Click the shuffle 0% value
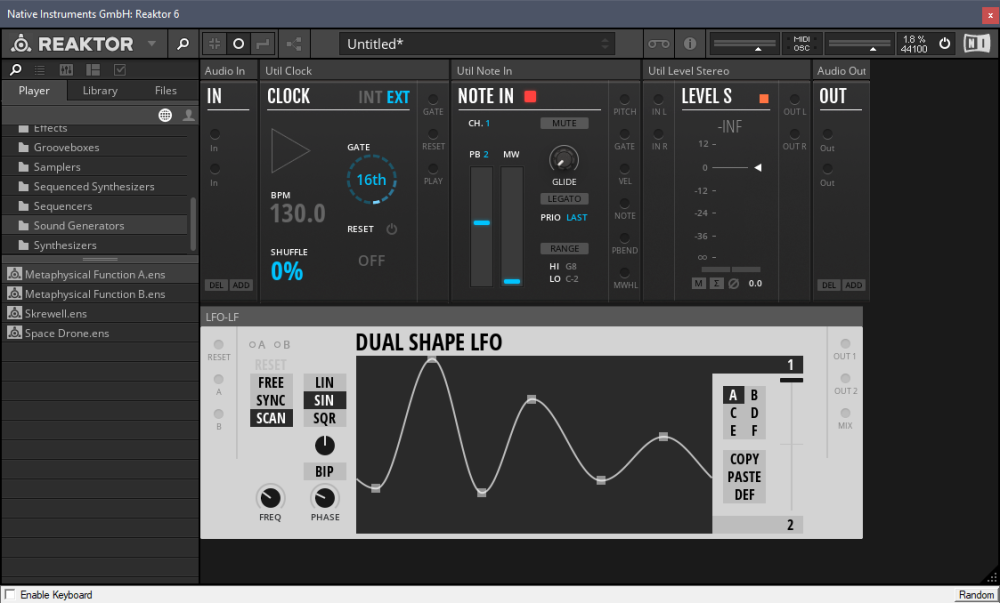Screen dimensions: 1000x603 [x=287, y=272]
